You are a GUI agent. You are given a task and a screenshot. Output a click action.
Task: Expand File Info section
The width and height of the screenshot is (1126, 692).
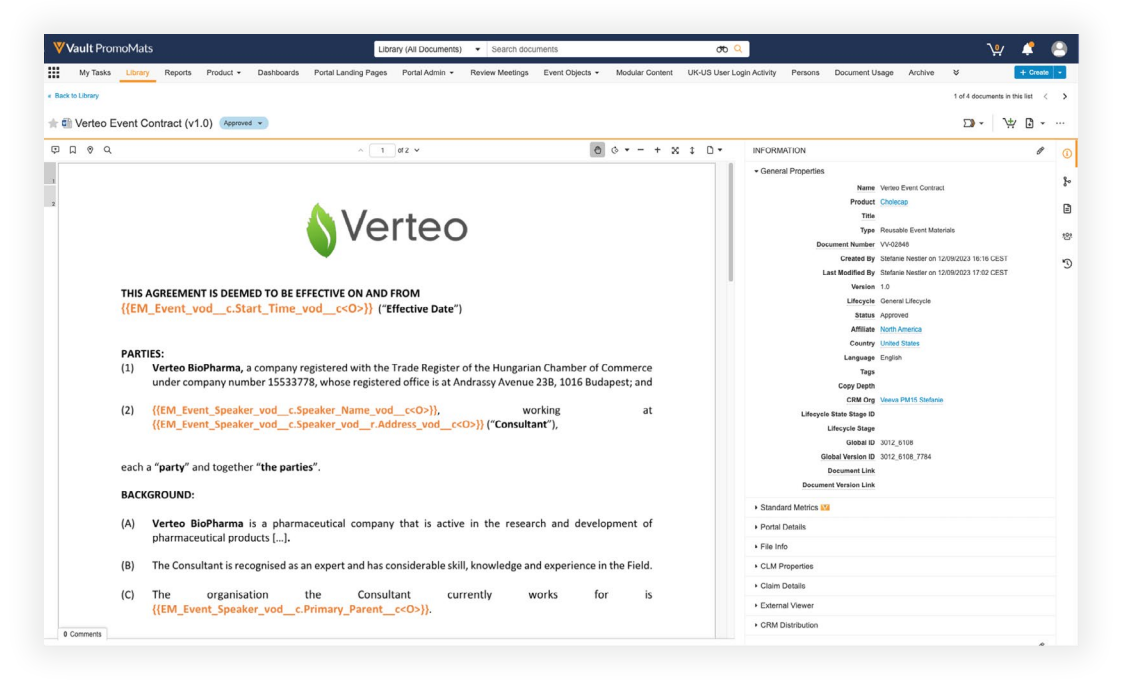tap(771, 546)
